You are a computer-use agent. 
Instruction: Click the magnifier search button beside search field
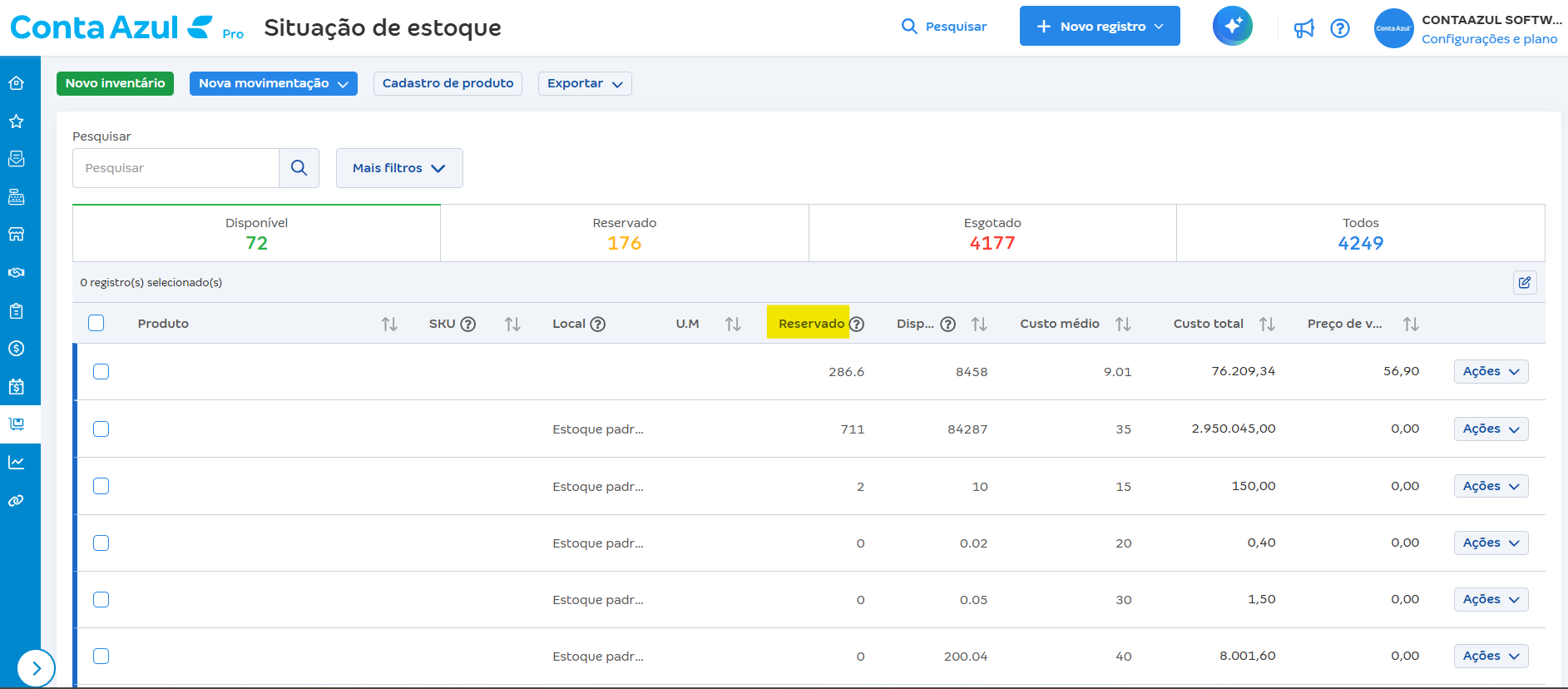pos(299,168)
